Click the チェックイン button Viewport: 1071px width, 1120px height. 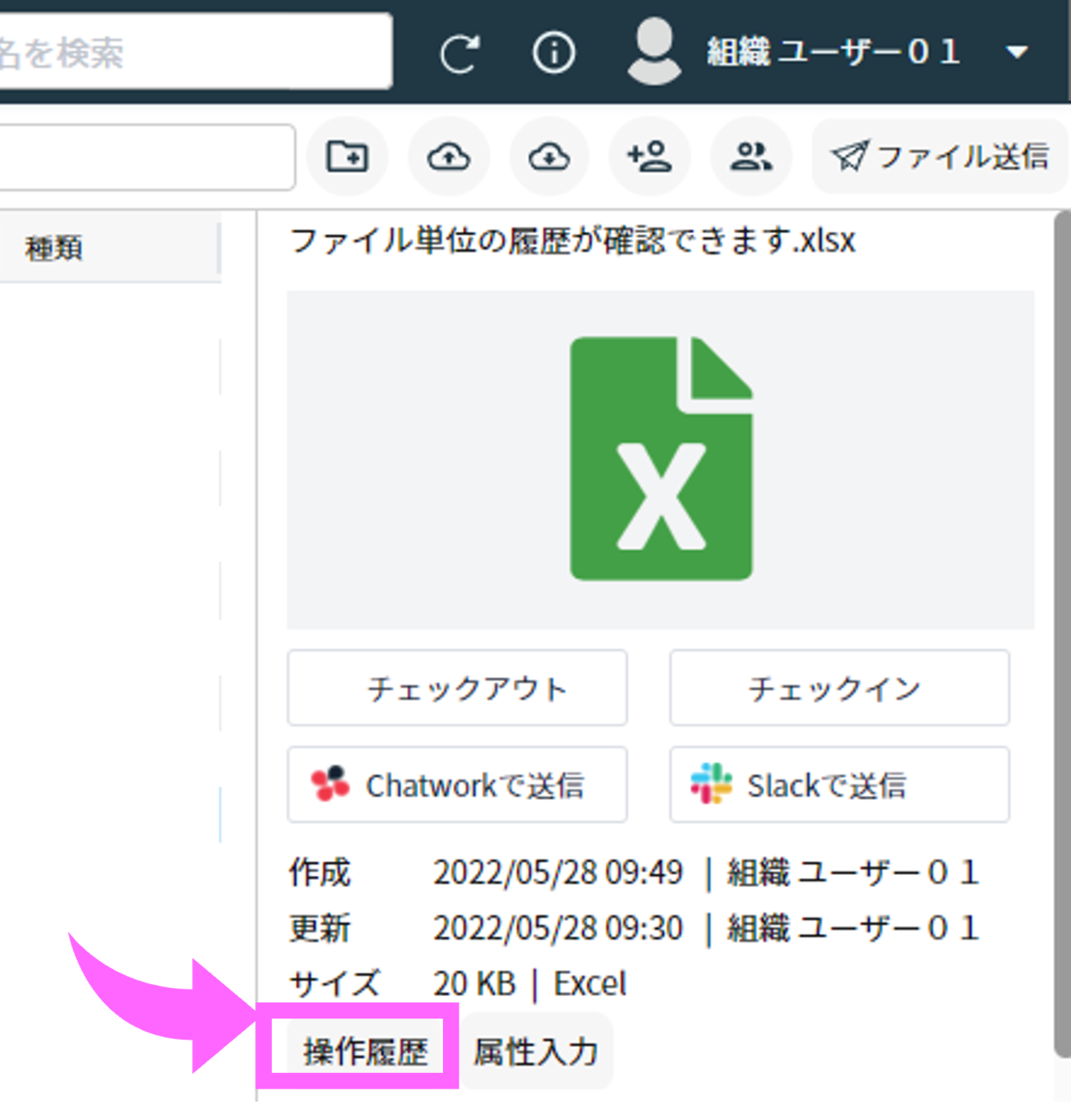[x=839, y=688]
